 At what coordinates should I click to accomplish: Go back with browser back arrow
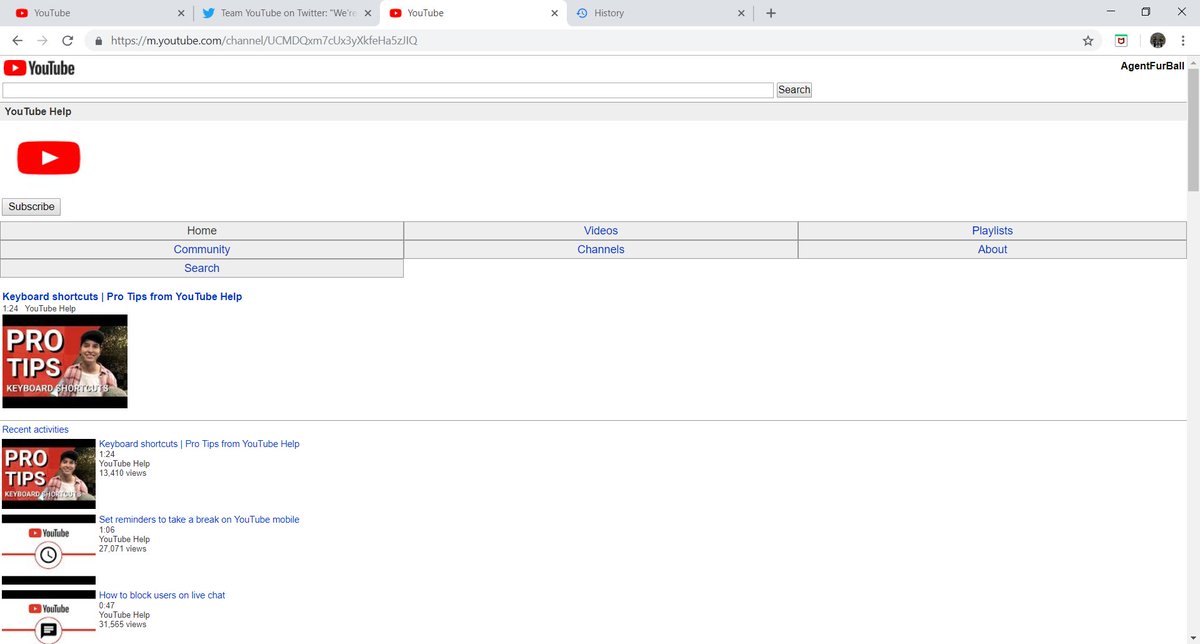[17, 41]
